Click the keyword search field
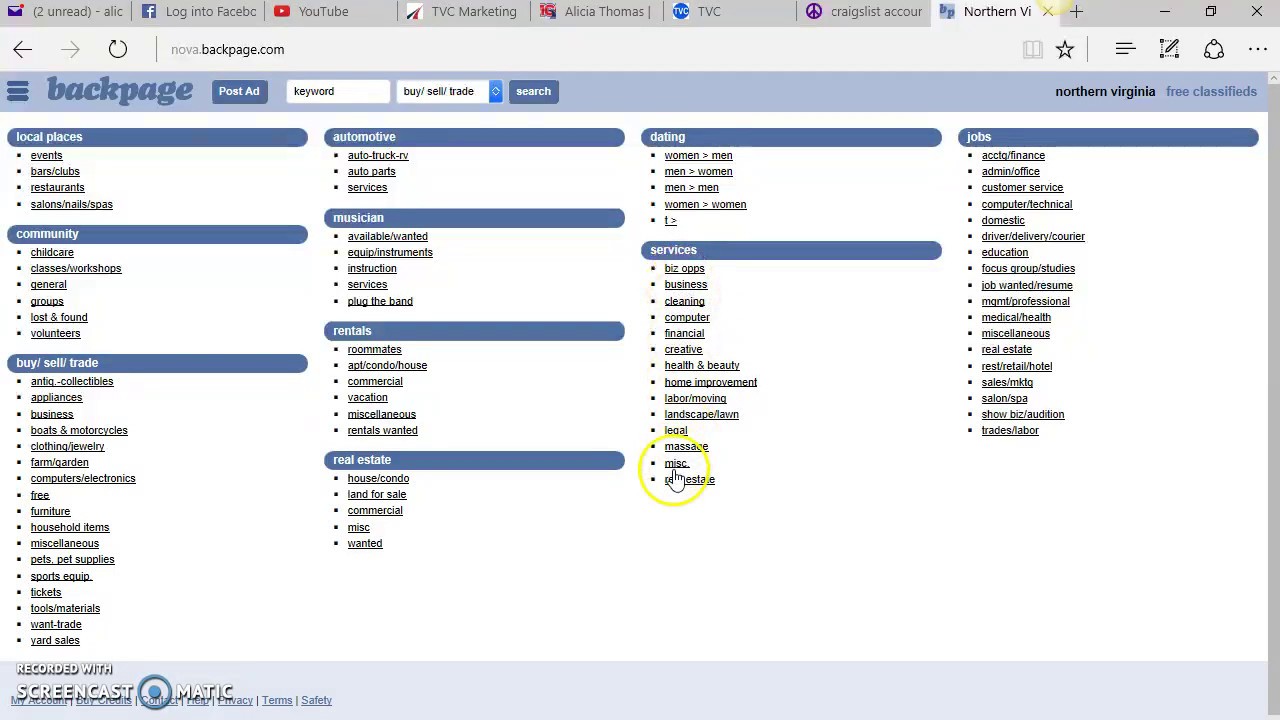The height and width of the screenshot is (720, 1280). pyautogui.click(x=338, y=91)
